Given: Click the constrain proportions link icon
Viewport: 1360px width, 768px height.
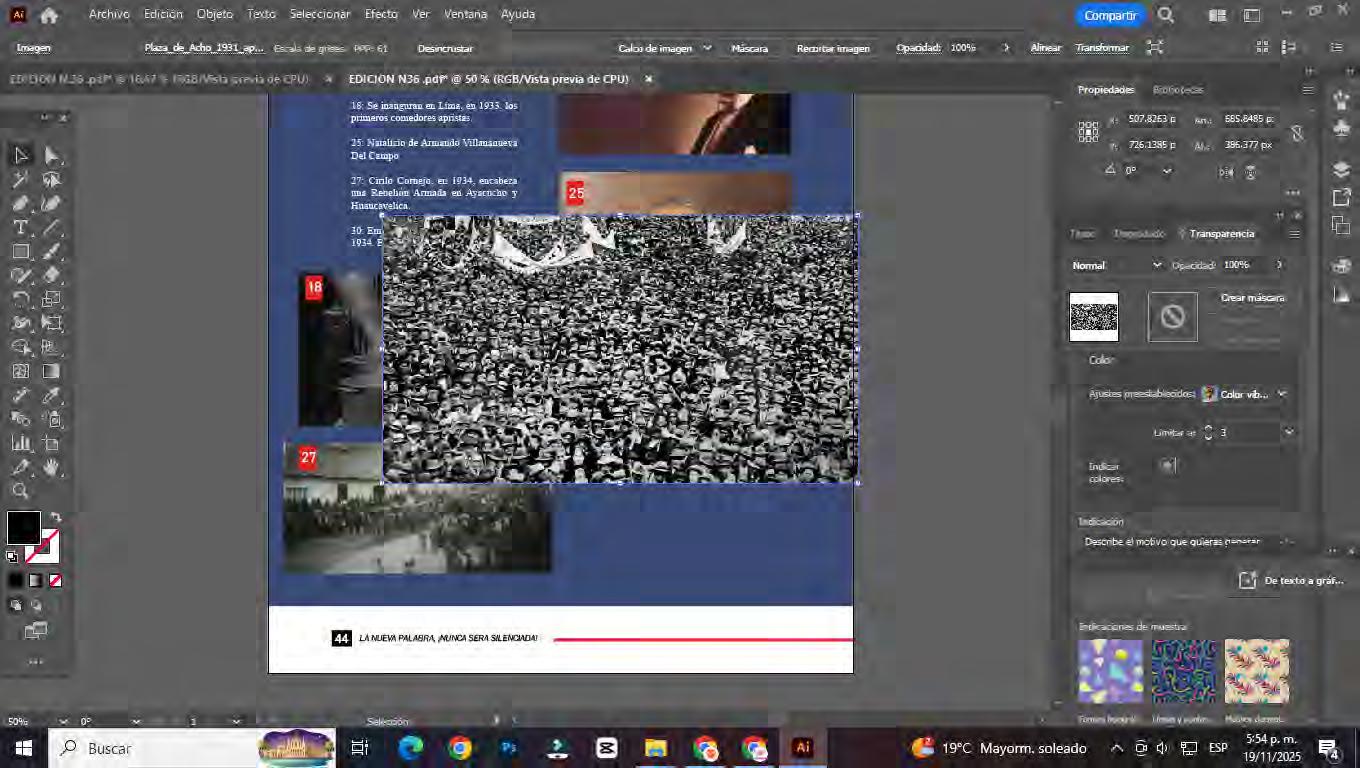Looking at the screenshot, I should coord(1297,133).
